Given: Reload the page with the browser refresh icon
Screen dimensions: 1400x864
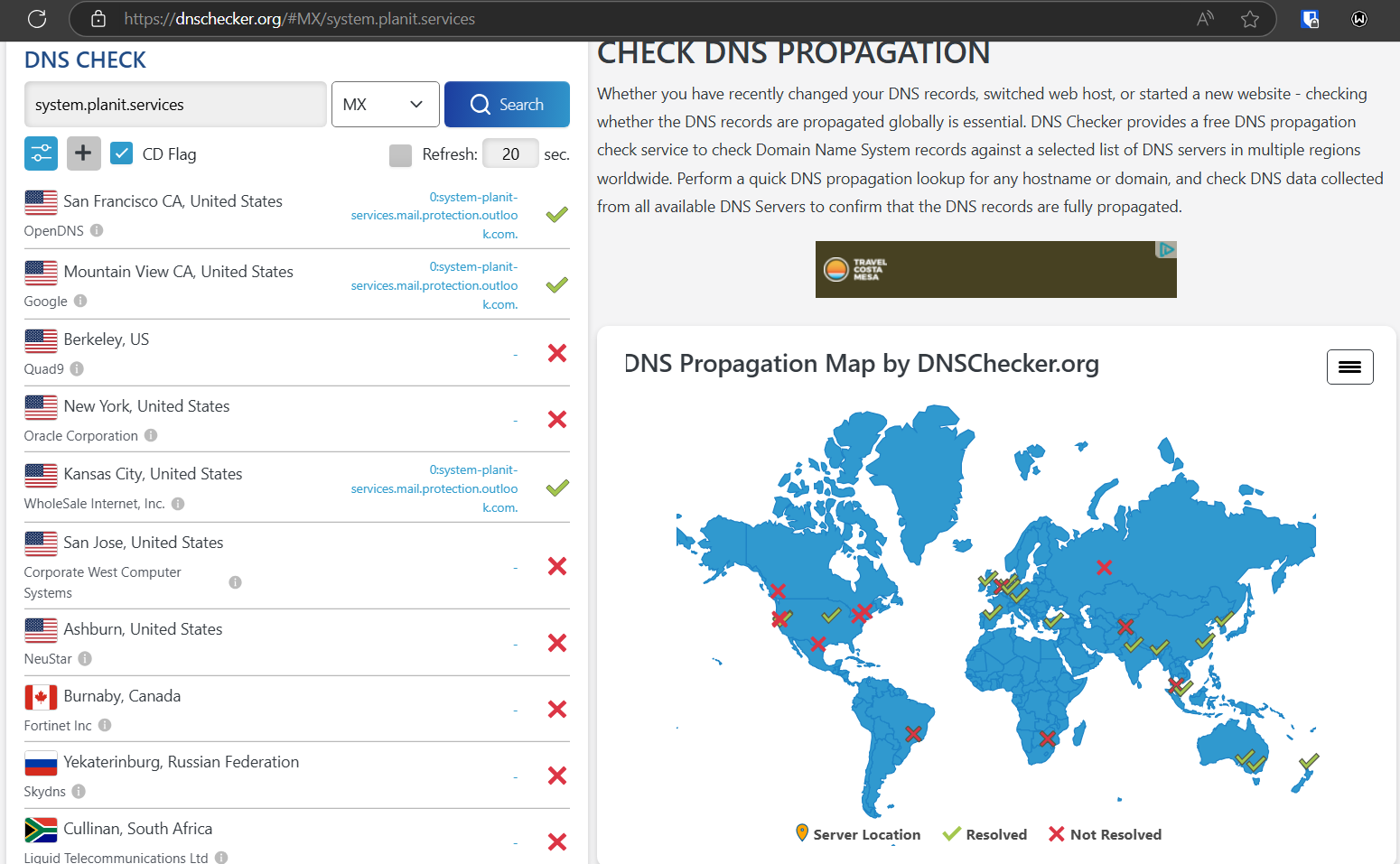Looking at the screenshot, I should [x=37, y=18].
